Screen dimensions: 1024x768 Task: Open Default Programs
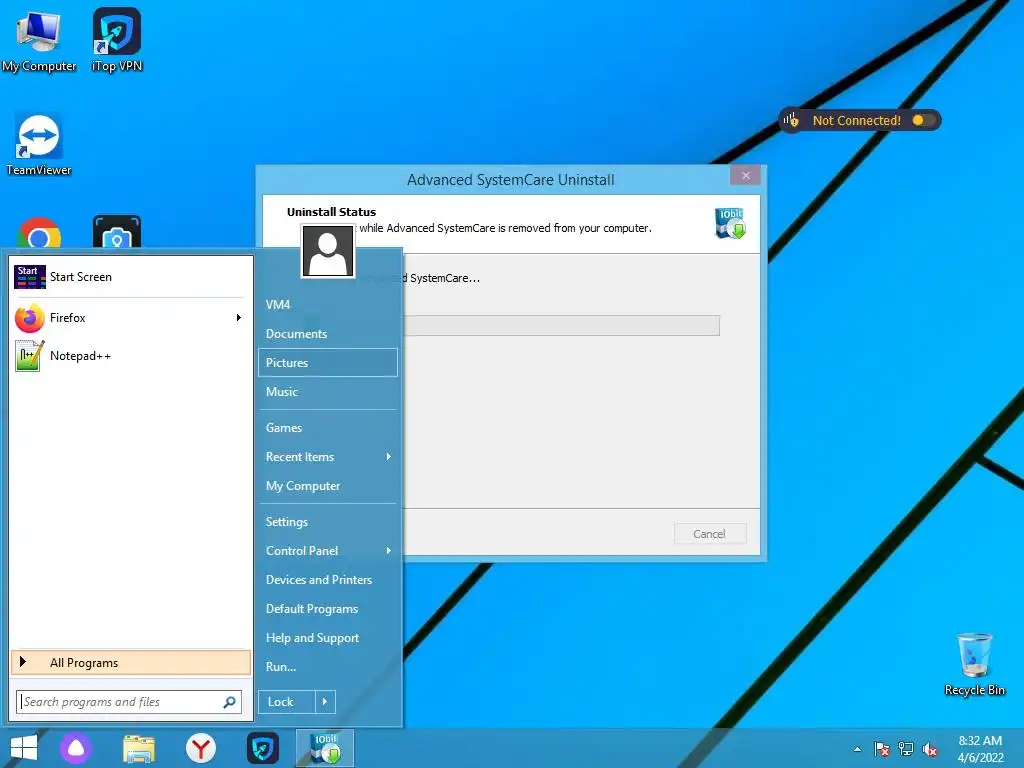(327, 609)
